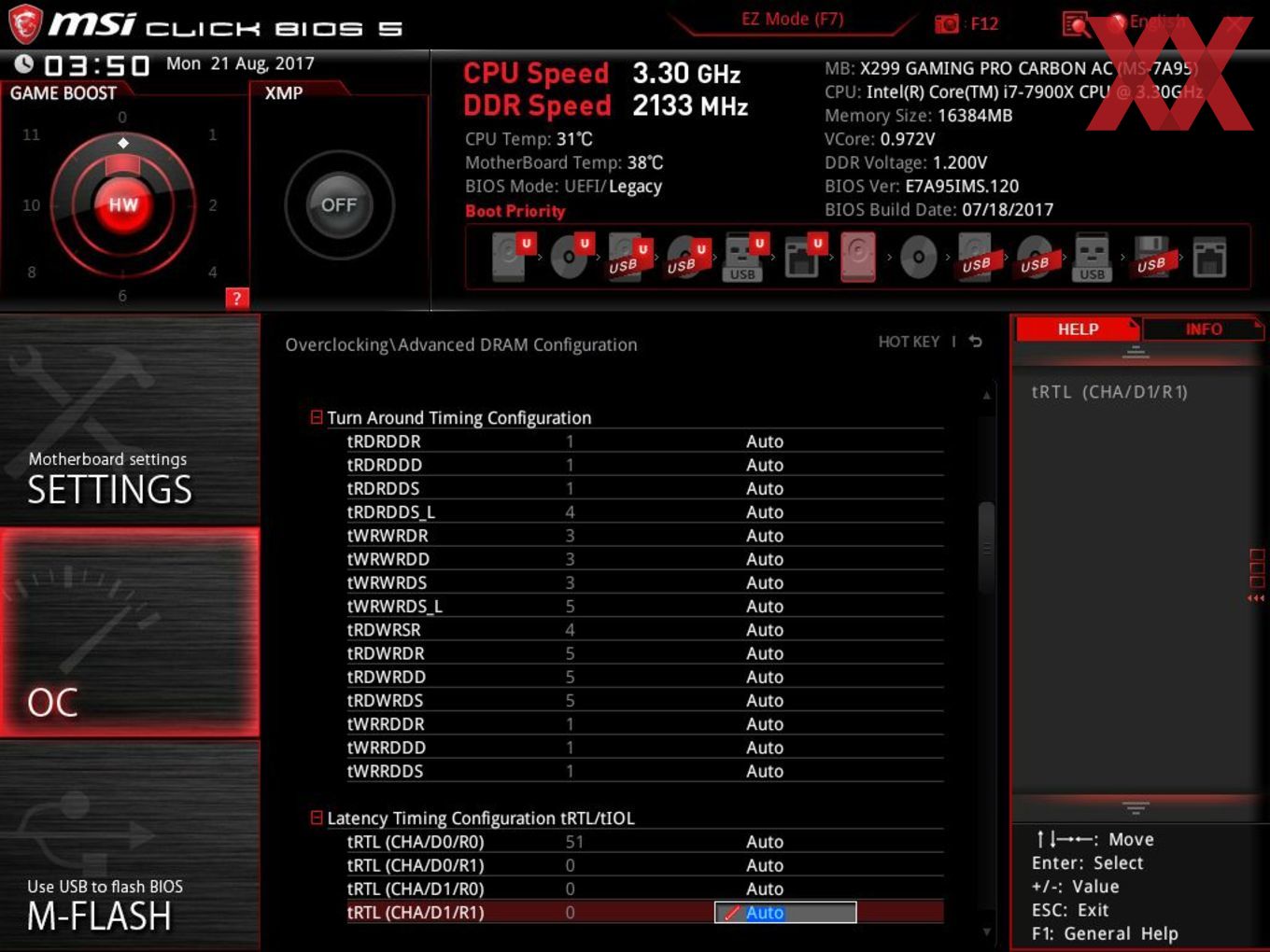Open the Auto value for tRDRDDR
Viewport: 1270px width, 952px height.
[x=765, y=441]
